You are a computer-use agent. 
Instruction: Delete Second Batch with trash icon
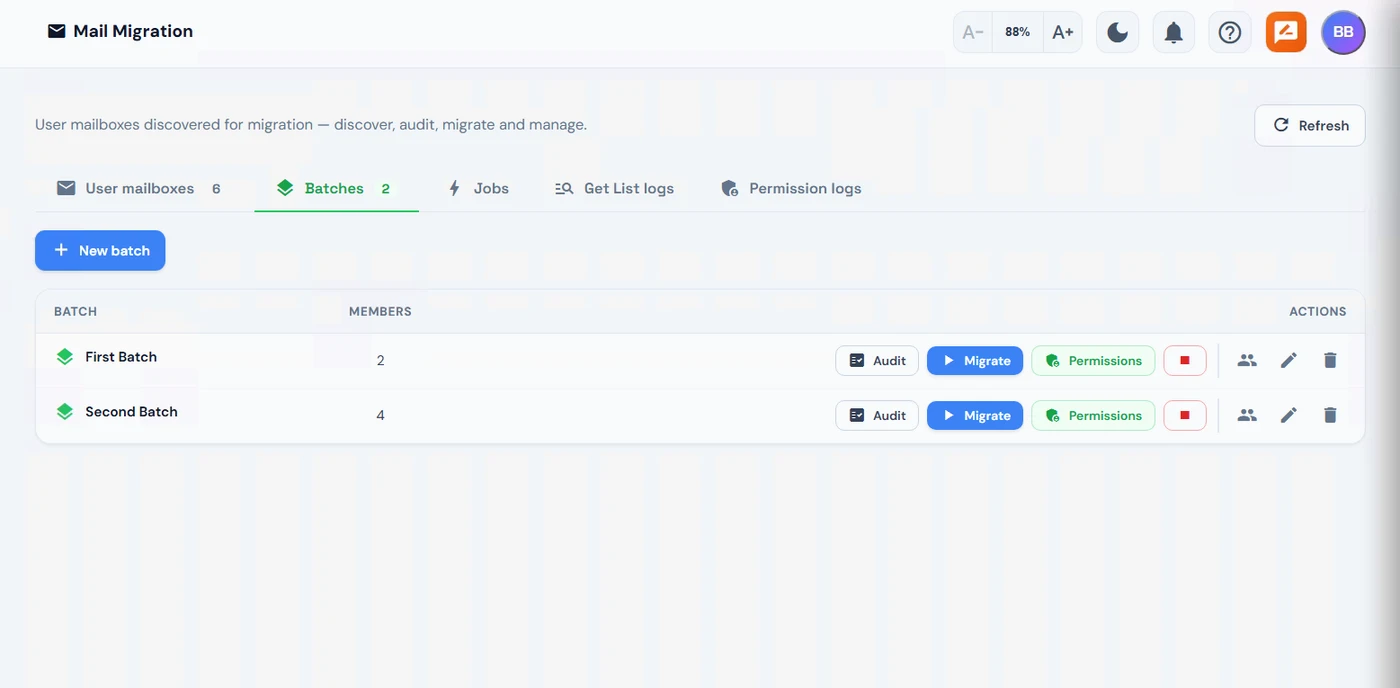point(1330,415)
